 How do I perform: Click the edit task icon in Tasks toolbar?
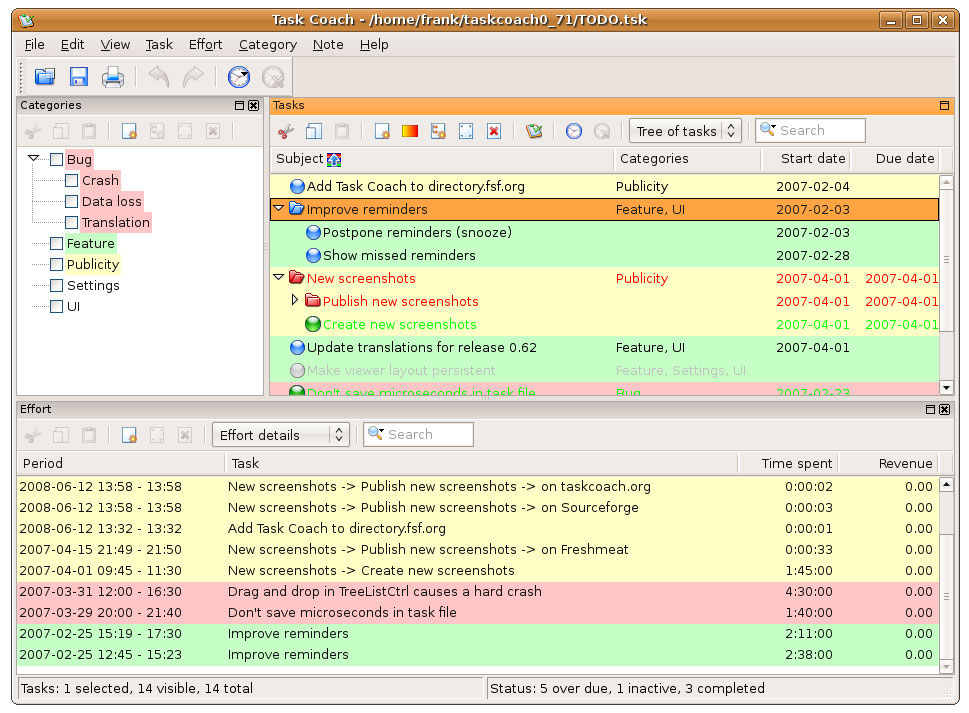(x=466, y=131)
